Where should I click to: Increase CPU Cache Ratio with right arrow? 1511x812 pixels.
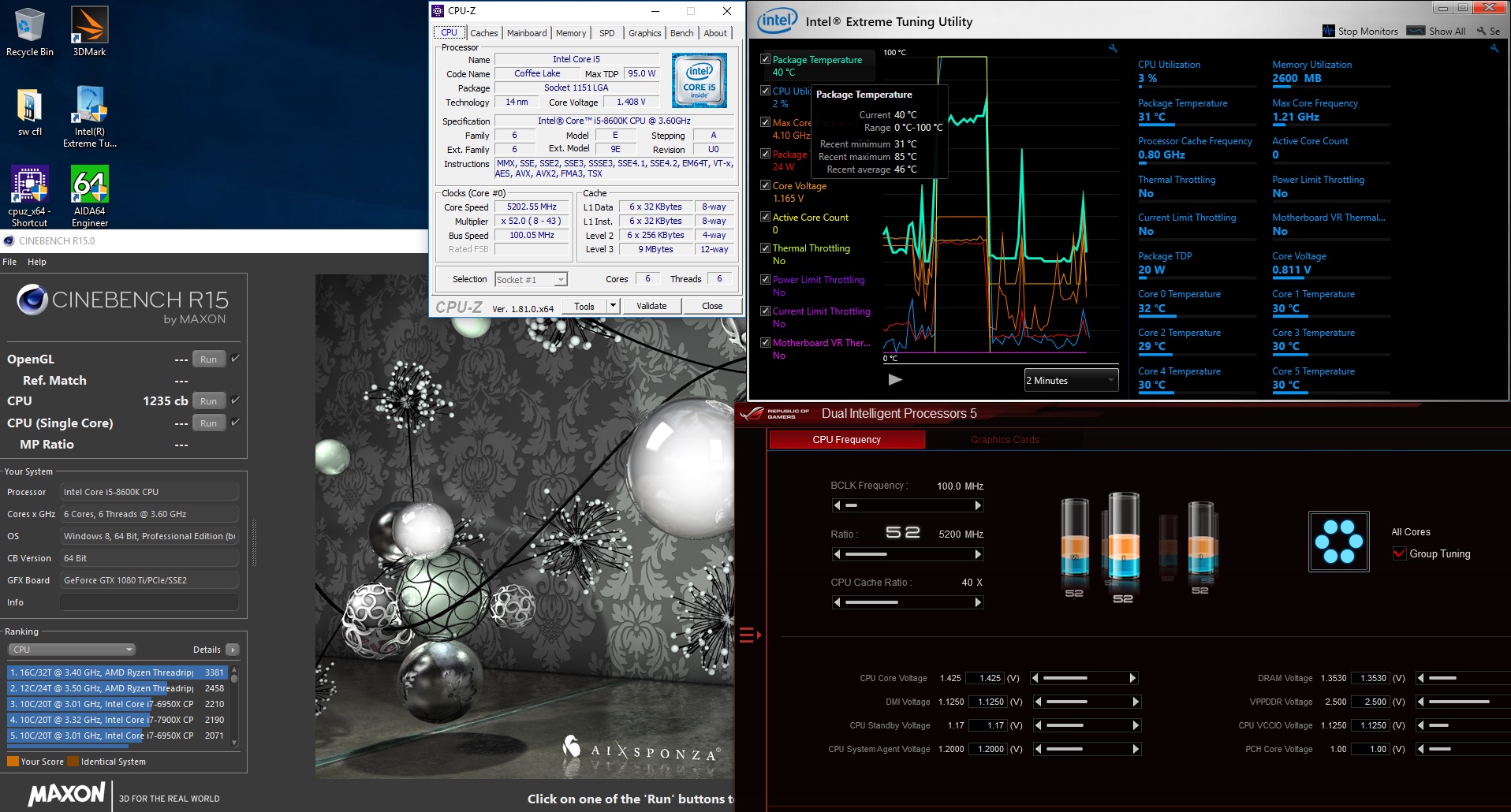click(x=978, y=602)
